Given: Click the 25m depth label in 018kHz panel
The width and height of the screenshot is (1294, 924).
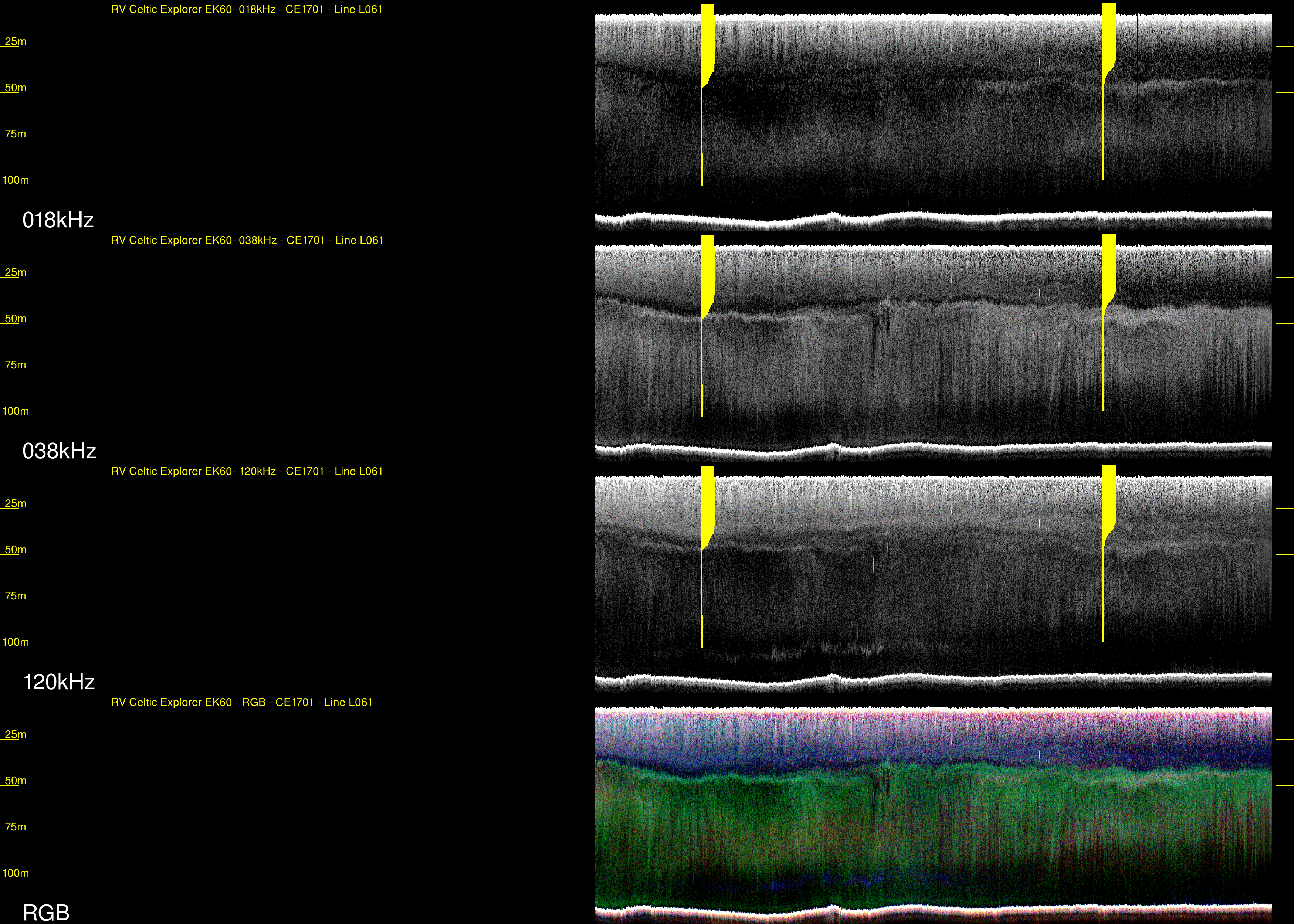Looking at the screenshot, I should pyautogui.click(x=16, y=41).
